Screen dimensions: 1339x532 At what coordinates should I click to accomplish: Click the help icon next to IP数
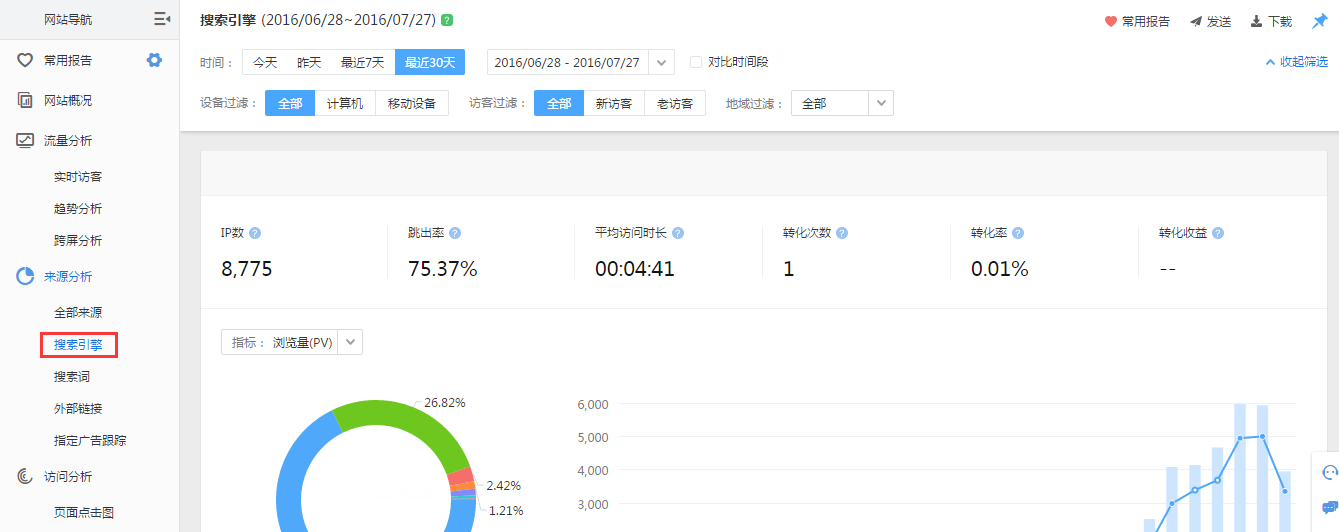pyautogui.click(x=255, y=233)
